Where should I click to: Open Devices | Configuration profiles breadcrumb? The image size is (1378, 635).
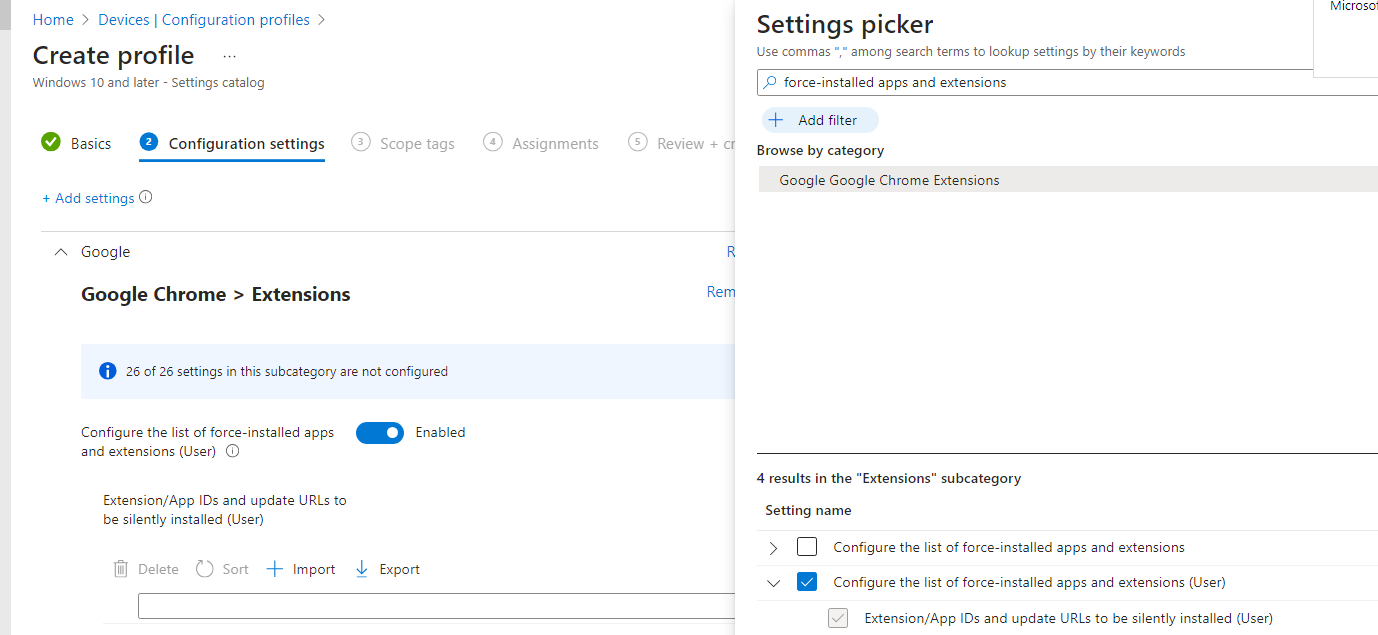[x=204, y=20]
